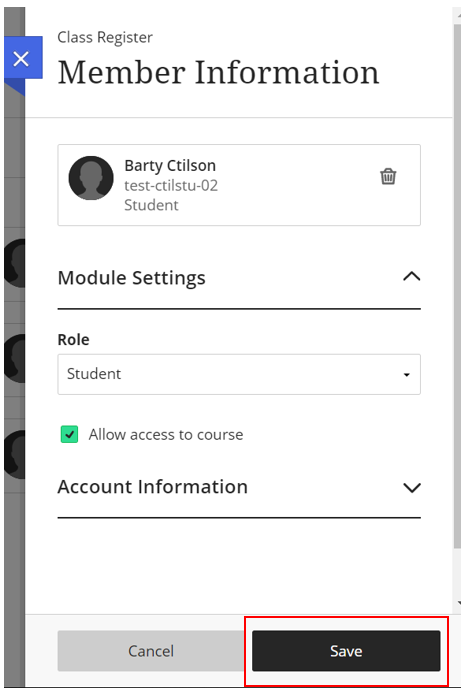
Task: Click the test-ctilstu-02 username text
Action: tap(171, 185)
